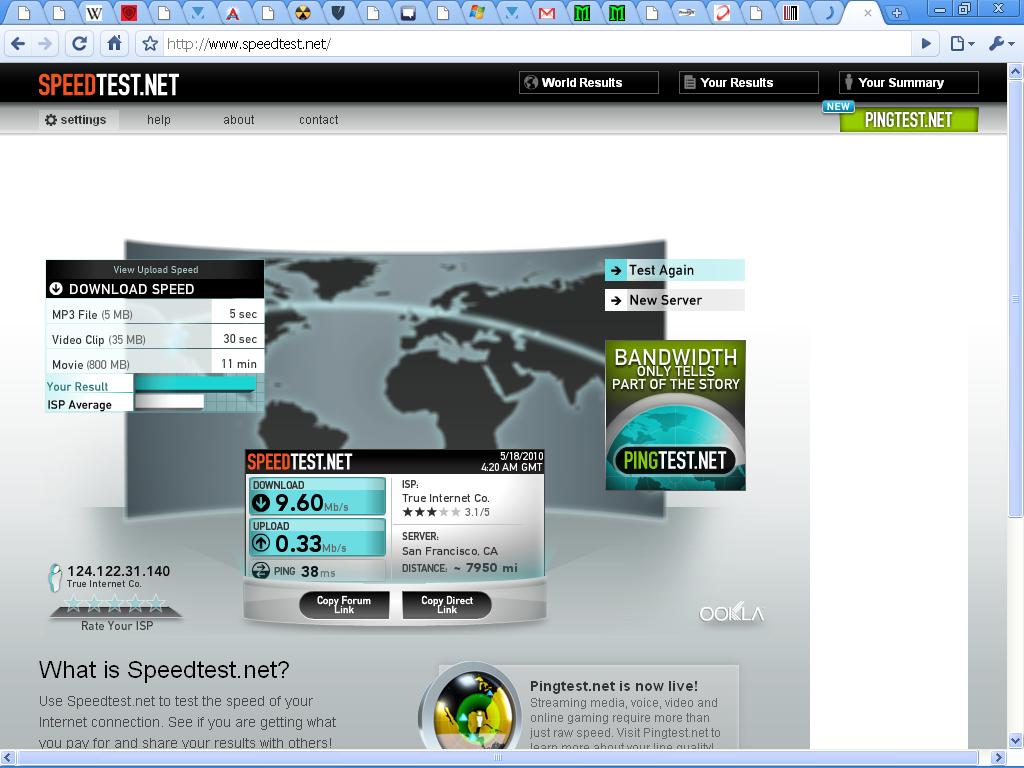Click the Bandwidth Pingtest advertisement banner

point(675,415)
